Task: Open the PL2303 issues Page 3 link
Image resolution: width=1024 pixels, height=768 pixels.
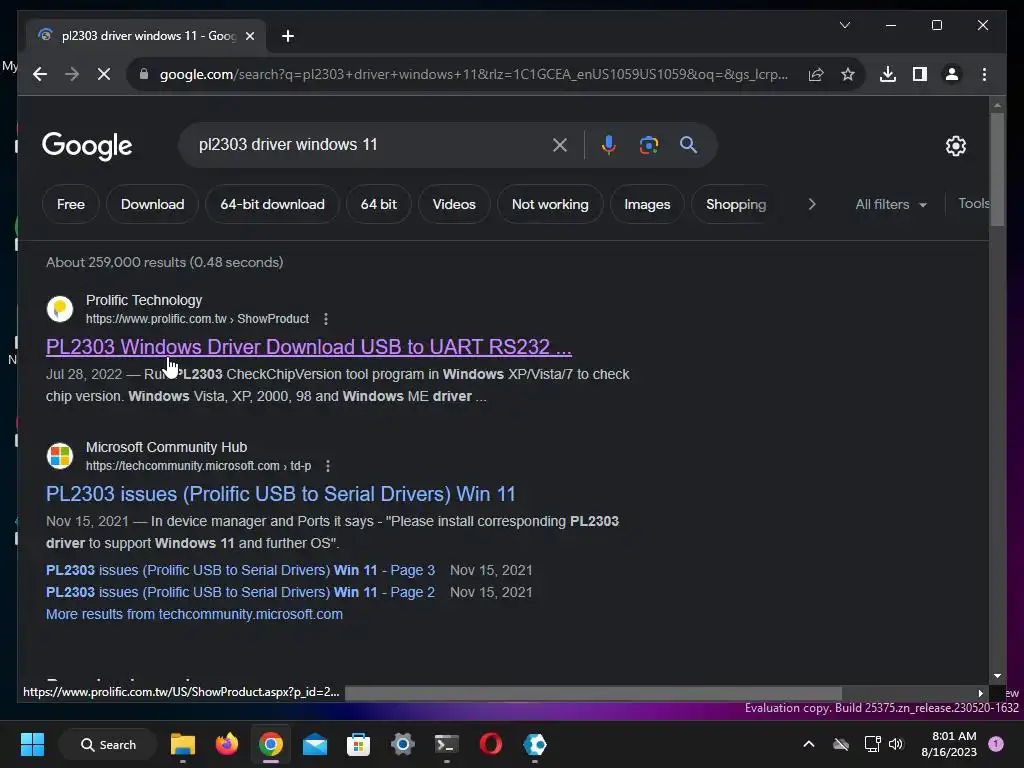Action: pos(240,570)
